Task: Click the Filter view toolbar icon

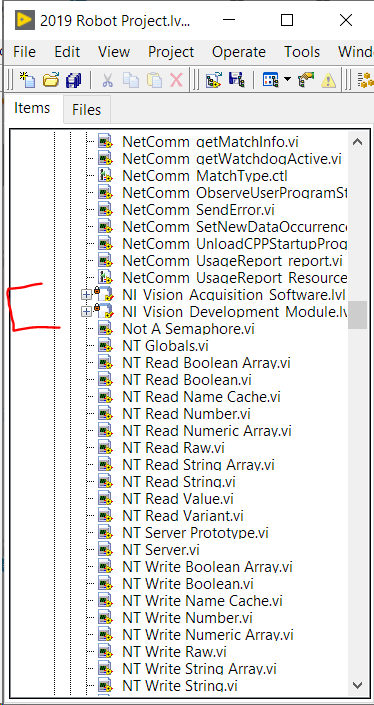Action: [x=270, y=81]
